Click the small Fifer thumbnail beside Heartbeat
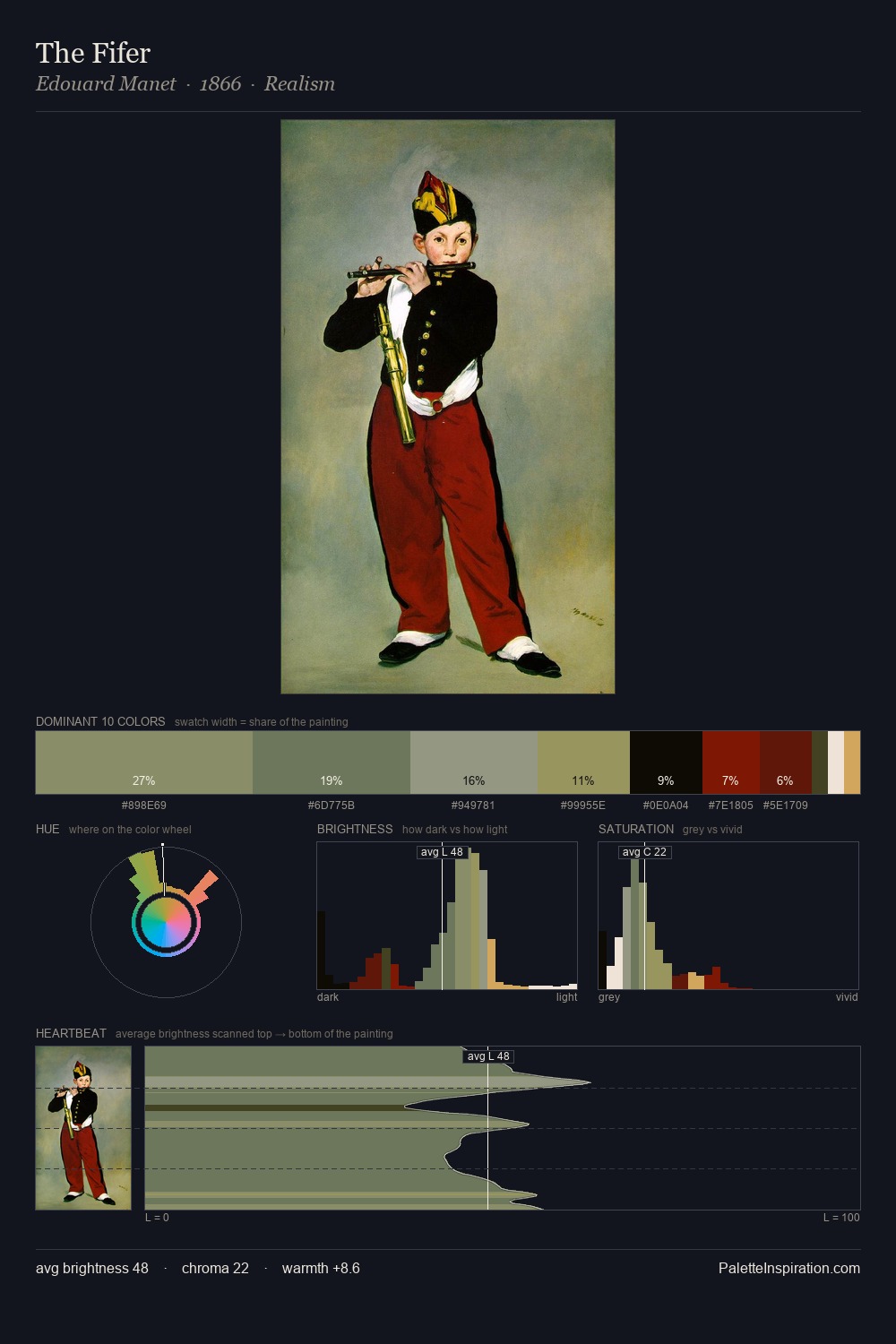The height and width of the screenshot is (1344, 896). pos(83,1128)
